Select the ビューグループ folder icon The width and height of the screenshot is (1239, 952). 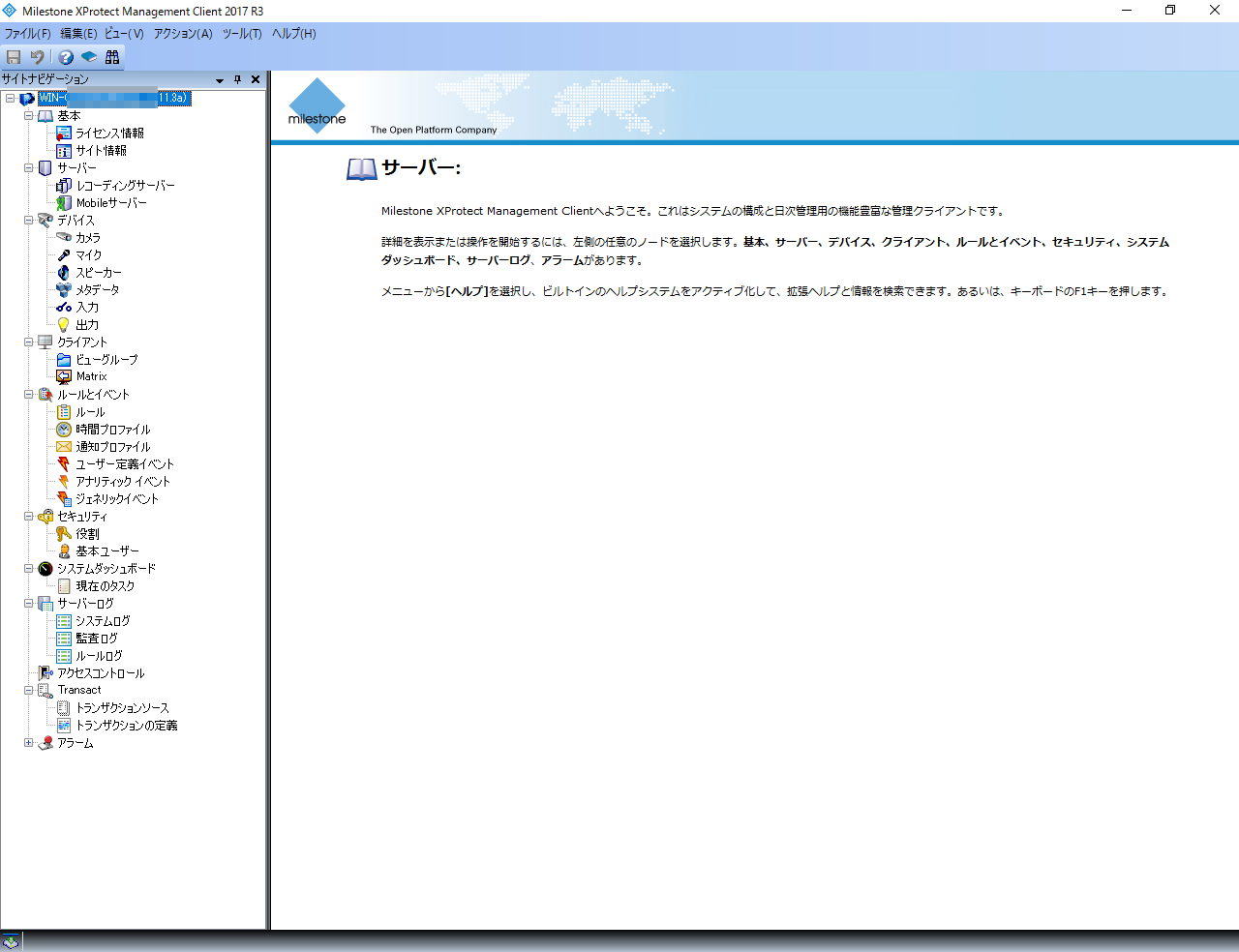tap(64, 359)
